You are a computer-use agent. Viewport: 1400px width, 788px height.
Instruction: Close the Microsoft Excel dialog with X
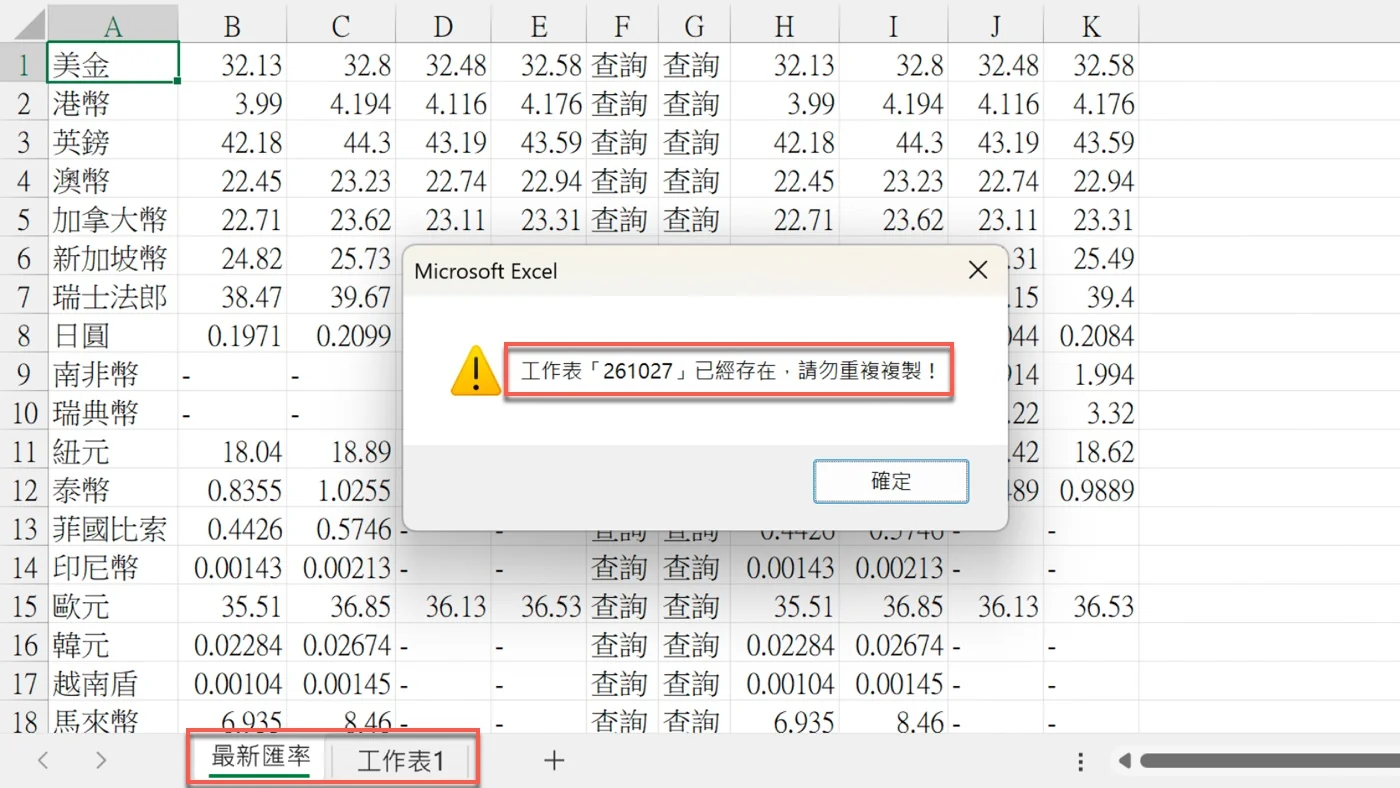[978, 270]
